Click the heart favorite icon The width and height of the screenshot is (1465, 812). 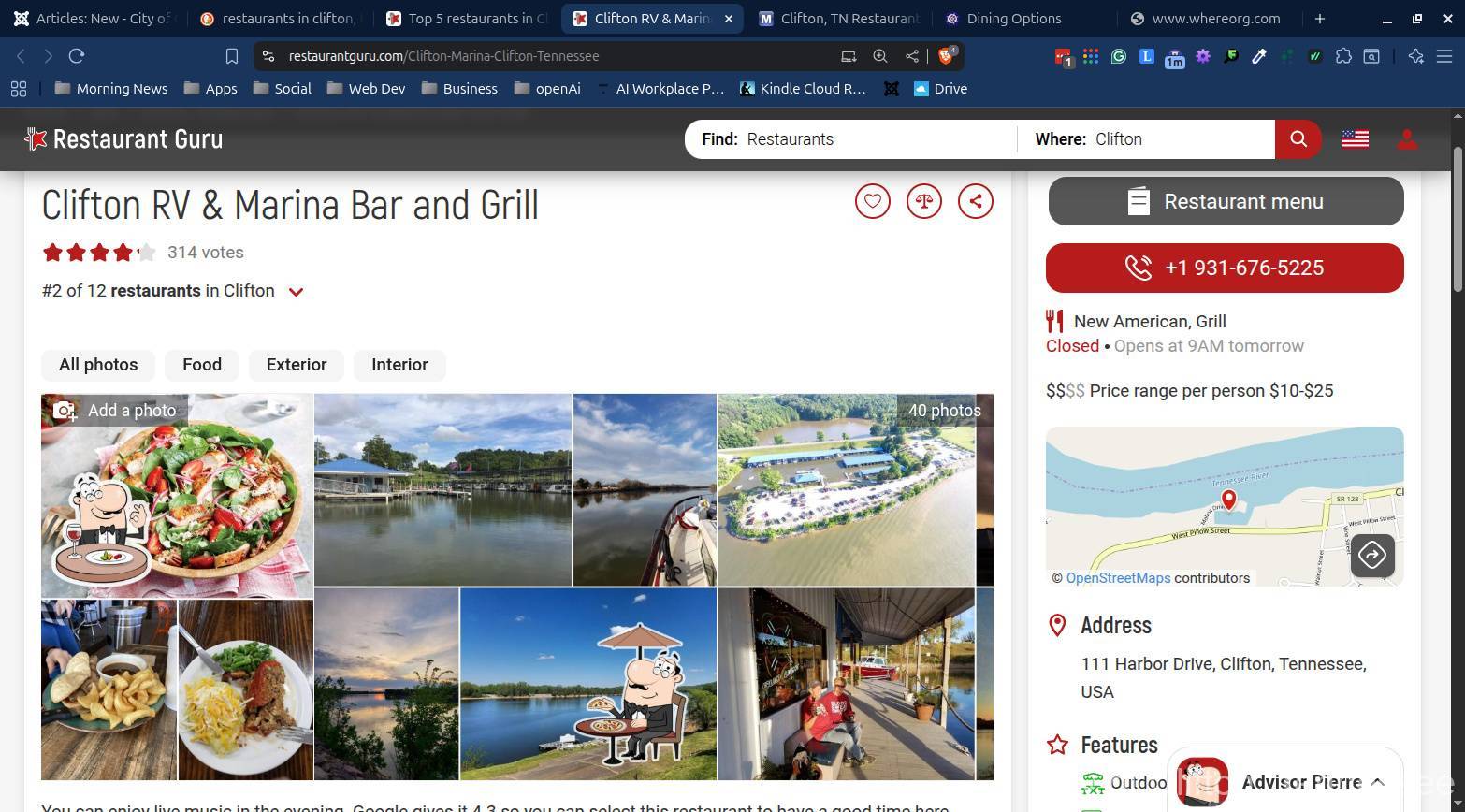872,201
